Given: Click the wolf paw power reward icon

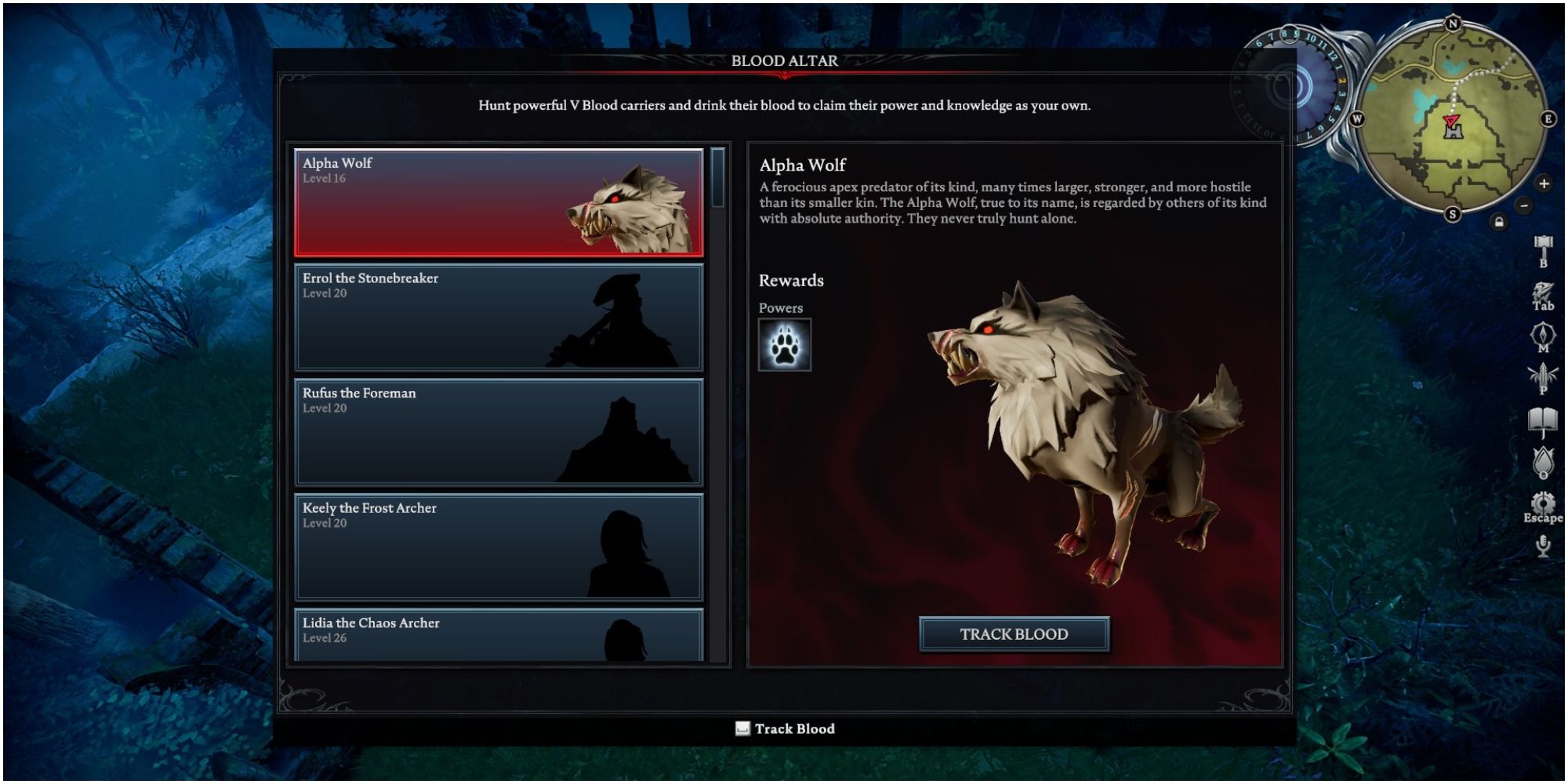Looking at the screenshot, I should coord(785,345).
